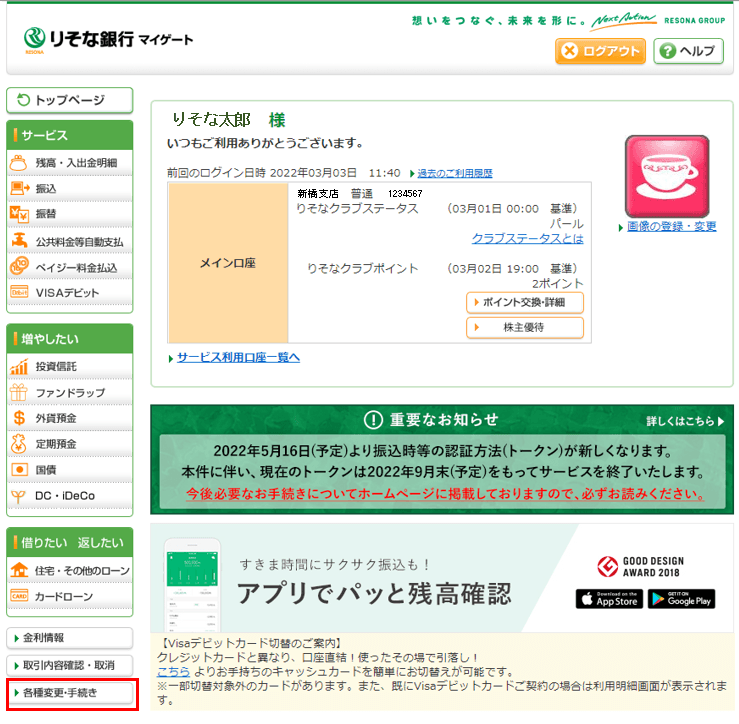Click the 振替 yen exchange icon
739x724 pixels.
[19, 214]
